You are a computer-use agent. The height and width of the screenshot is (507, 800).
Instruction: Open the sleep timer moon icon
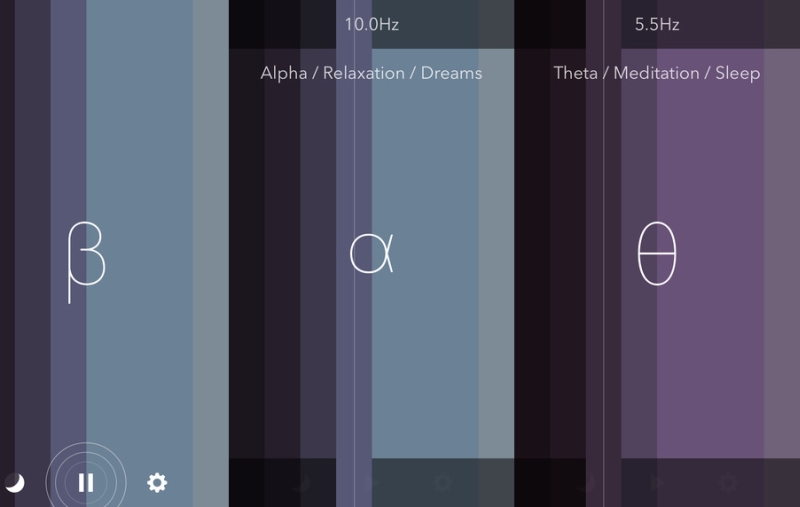[x=15, y=483]
